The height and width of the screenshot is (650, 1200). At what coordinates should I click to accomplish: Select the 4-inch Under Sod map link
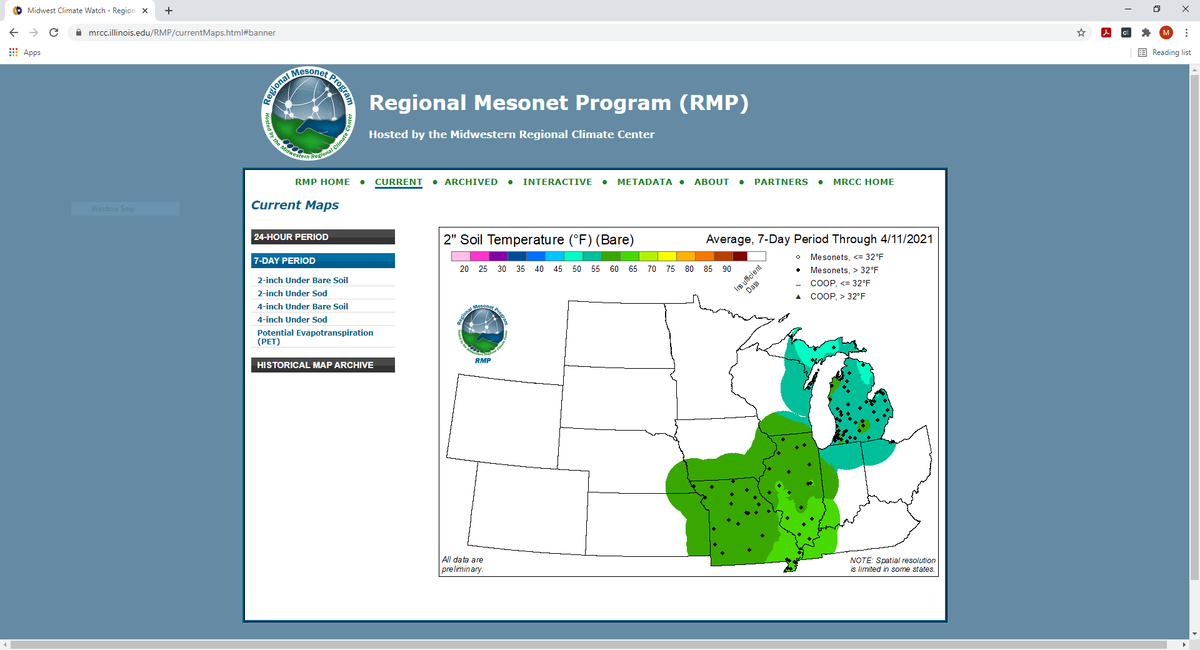pyautogui.click(x=292, y=320)
